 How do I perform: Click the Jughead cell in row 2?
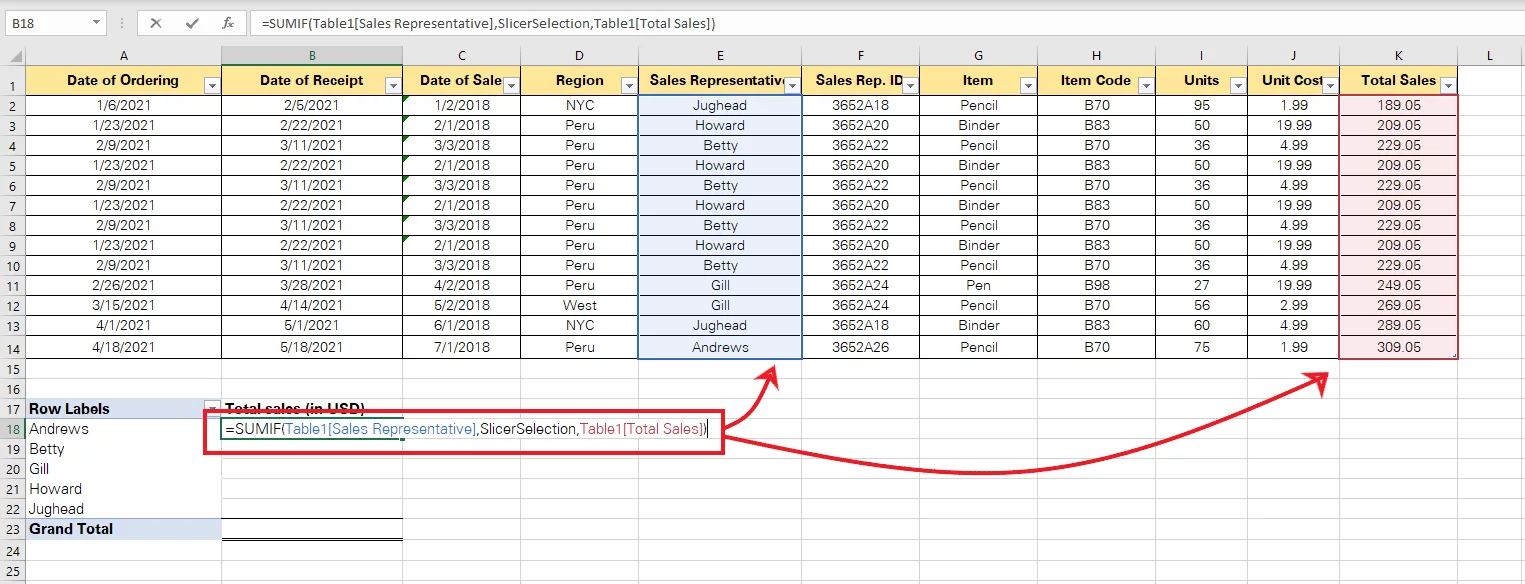coord(720,105)
